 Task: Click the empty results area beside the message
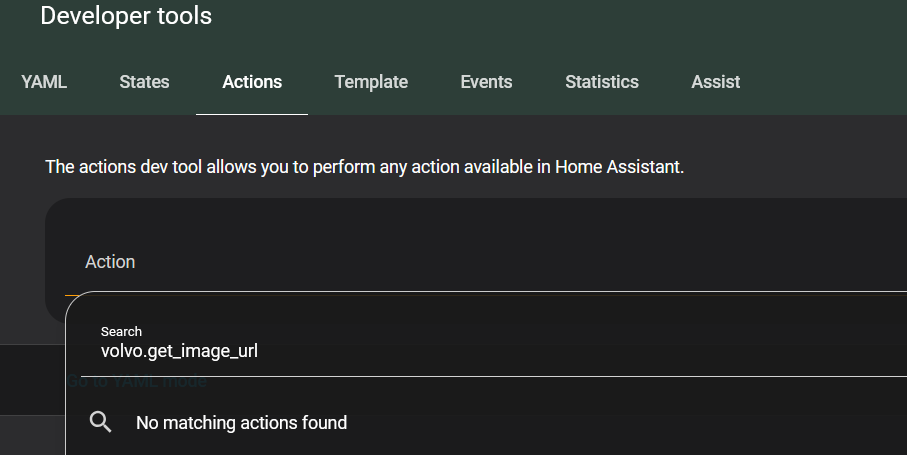point(650,423)
